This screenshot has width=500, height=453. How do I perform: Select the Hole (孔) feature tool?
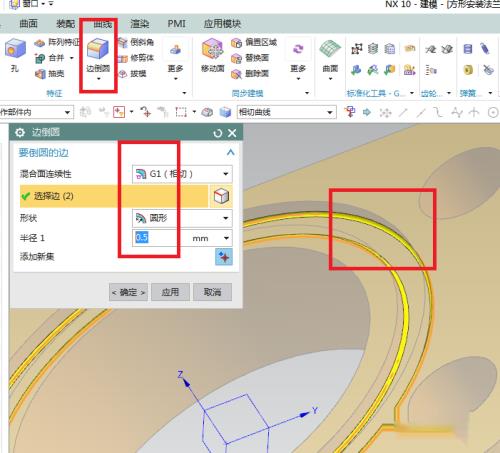click(15, 55)
